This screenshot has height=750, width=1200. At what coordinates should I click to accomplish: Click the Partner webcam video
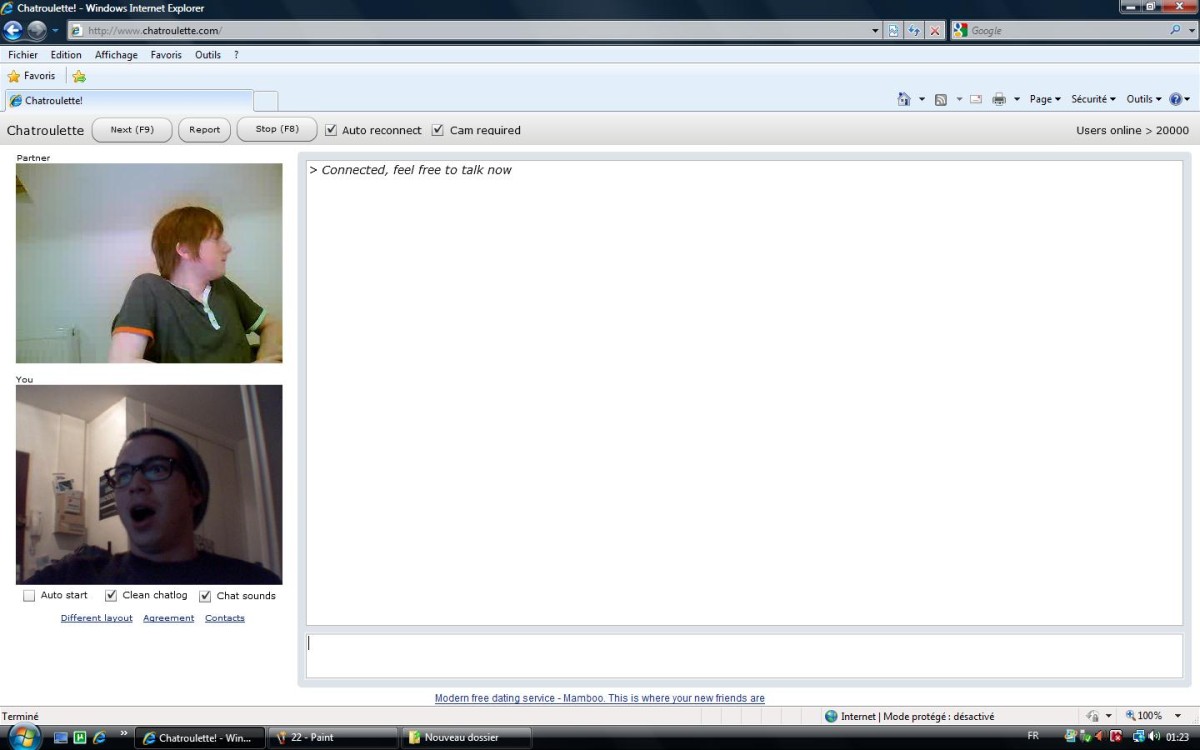pyautogui.click(x=149, y=263)
